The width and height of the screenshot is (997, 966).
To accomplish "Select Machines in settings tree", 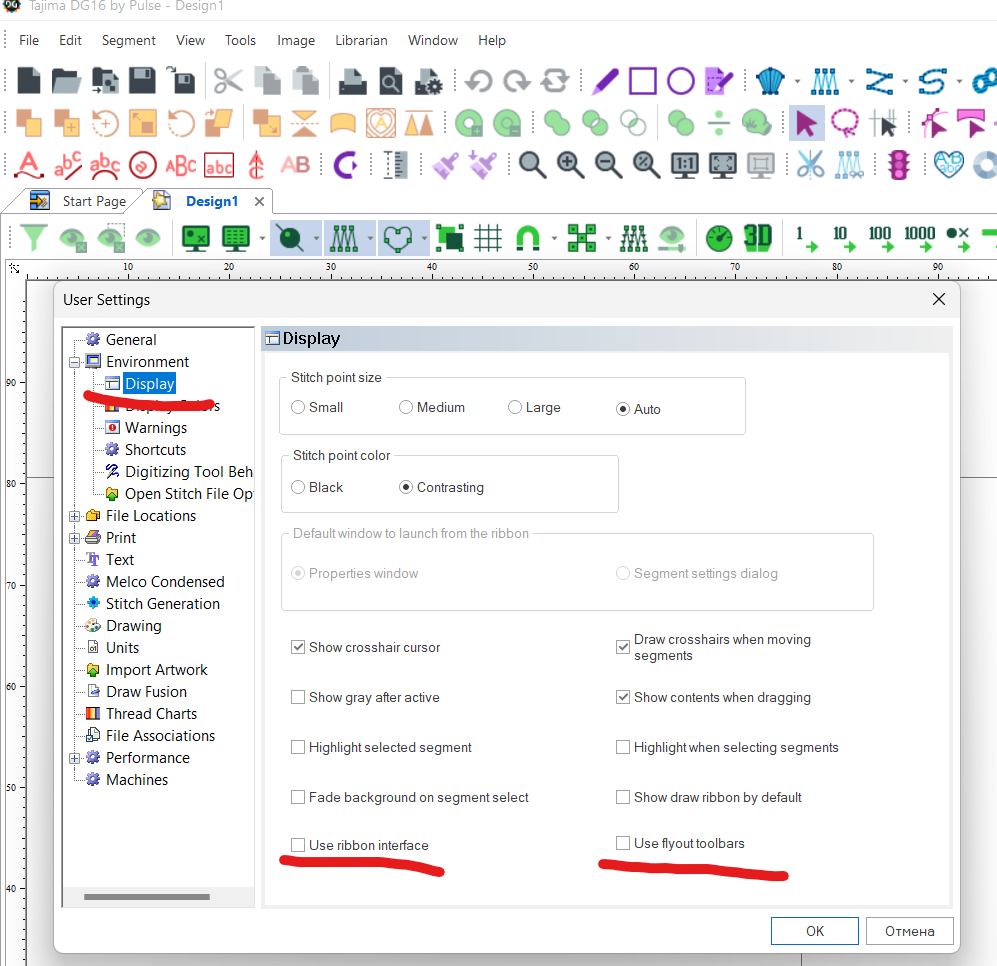I will 137,780.
